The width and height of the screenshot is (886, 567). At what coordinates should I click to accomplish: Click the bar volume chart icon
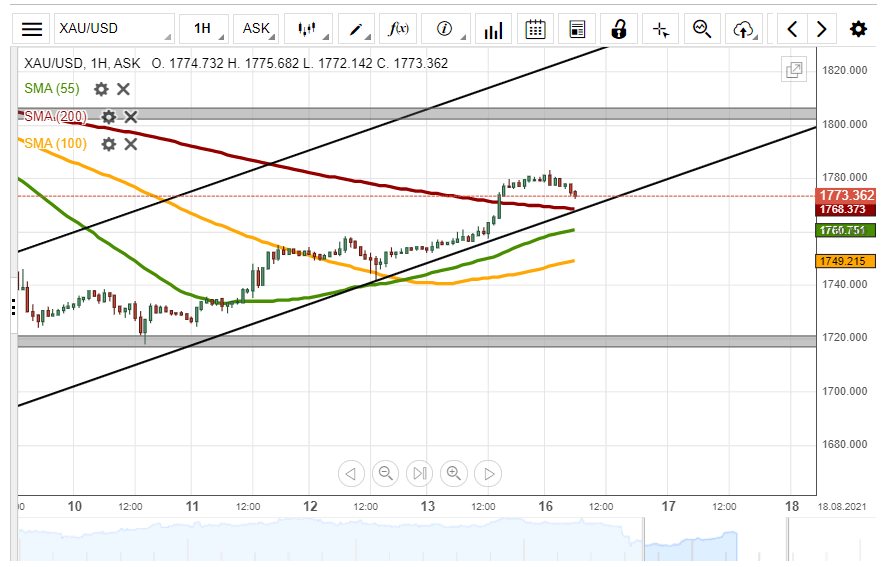(493, 29)
